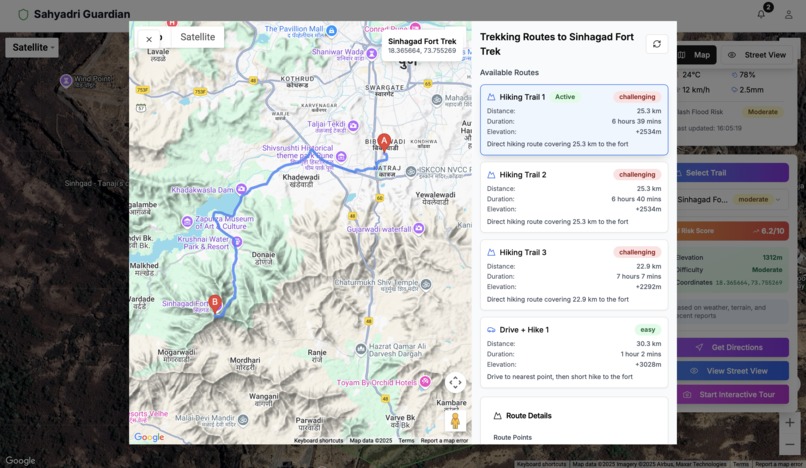Switch to Street View tab
806x468 pixels.
click(x=757, y=55)
